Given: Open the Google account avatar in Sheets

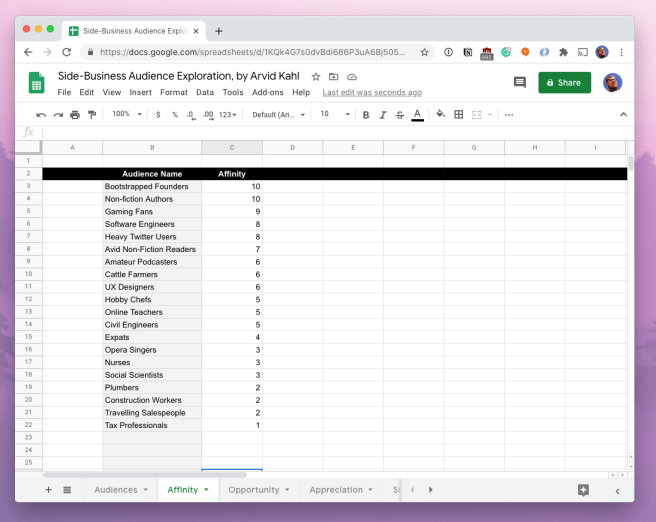Looking at the screenshot, I should tap(612, 82).
